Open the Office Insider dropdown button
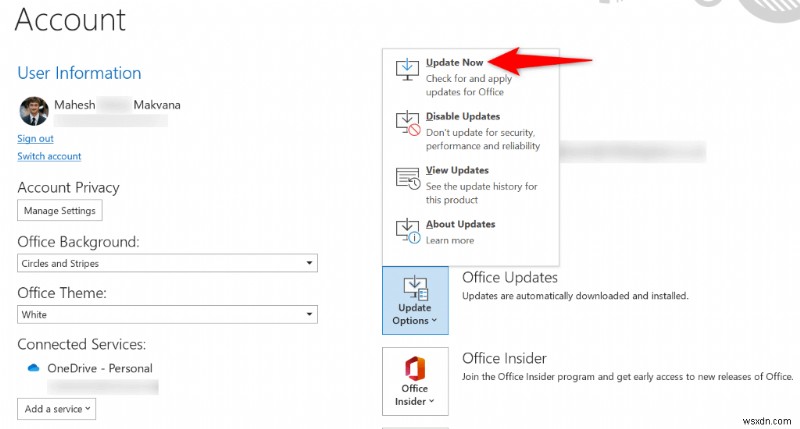Image resolution: width=800 pixels, height=429 pixels. [415, 382]
